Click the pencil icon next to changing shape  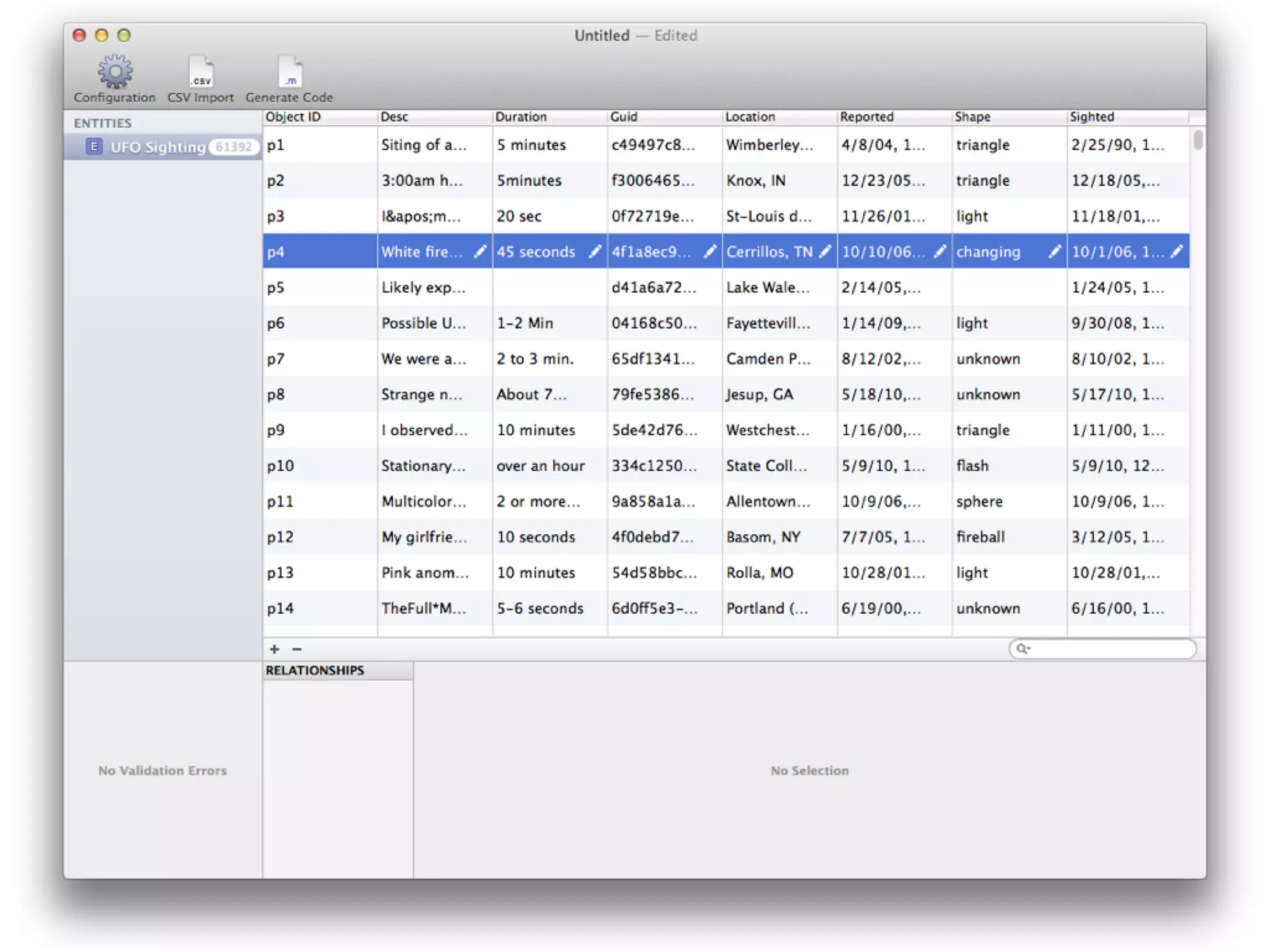click(x=1054, y=252)
